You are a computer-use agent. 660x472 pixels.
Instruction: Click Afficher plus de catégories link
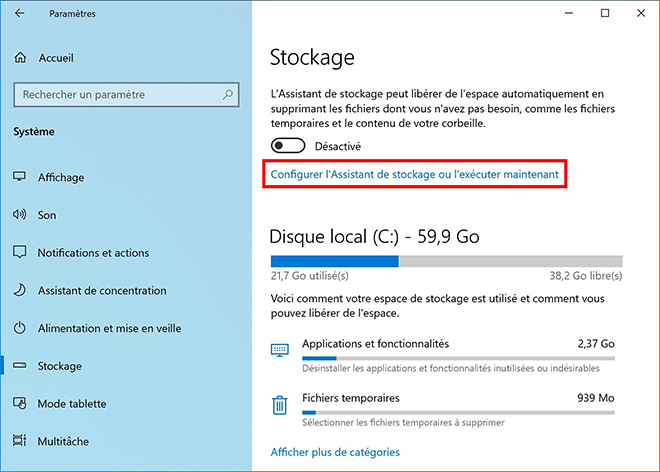[335, 452]
